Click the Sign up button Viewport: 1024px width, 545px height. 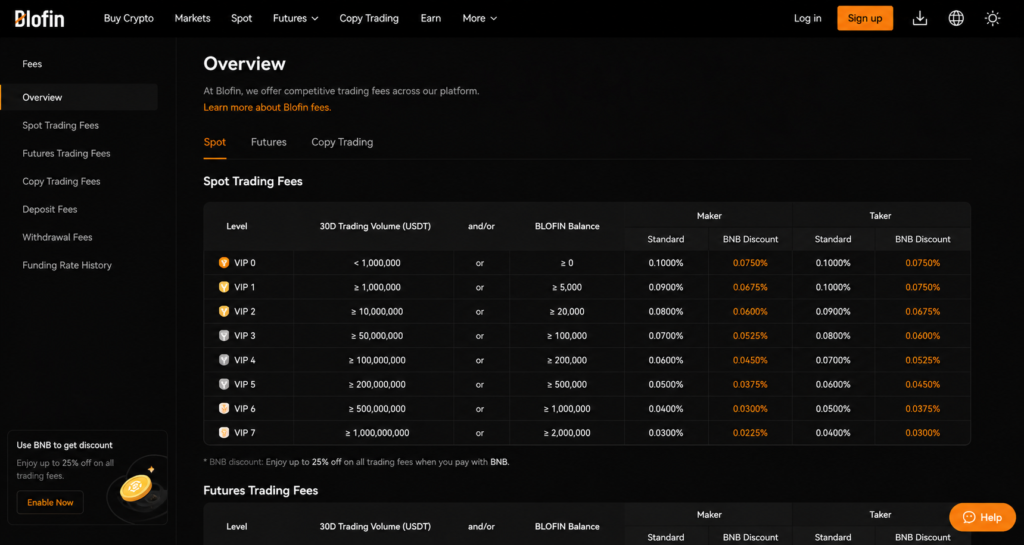pos(865,18)
